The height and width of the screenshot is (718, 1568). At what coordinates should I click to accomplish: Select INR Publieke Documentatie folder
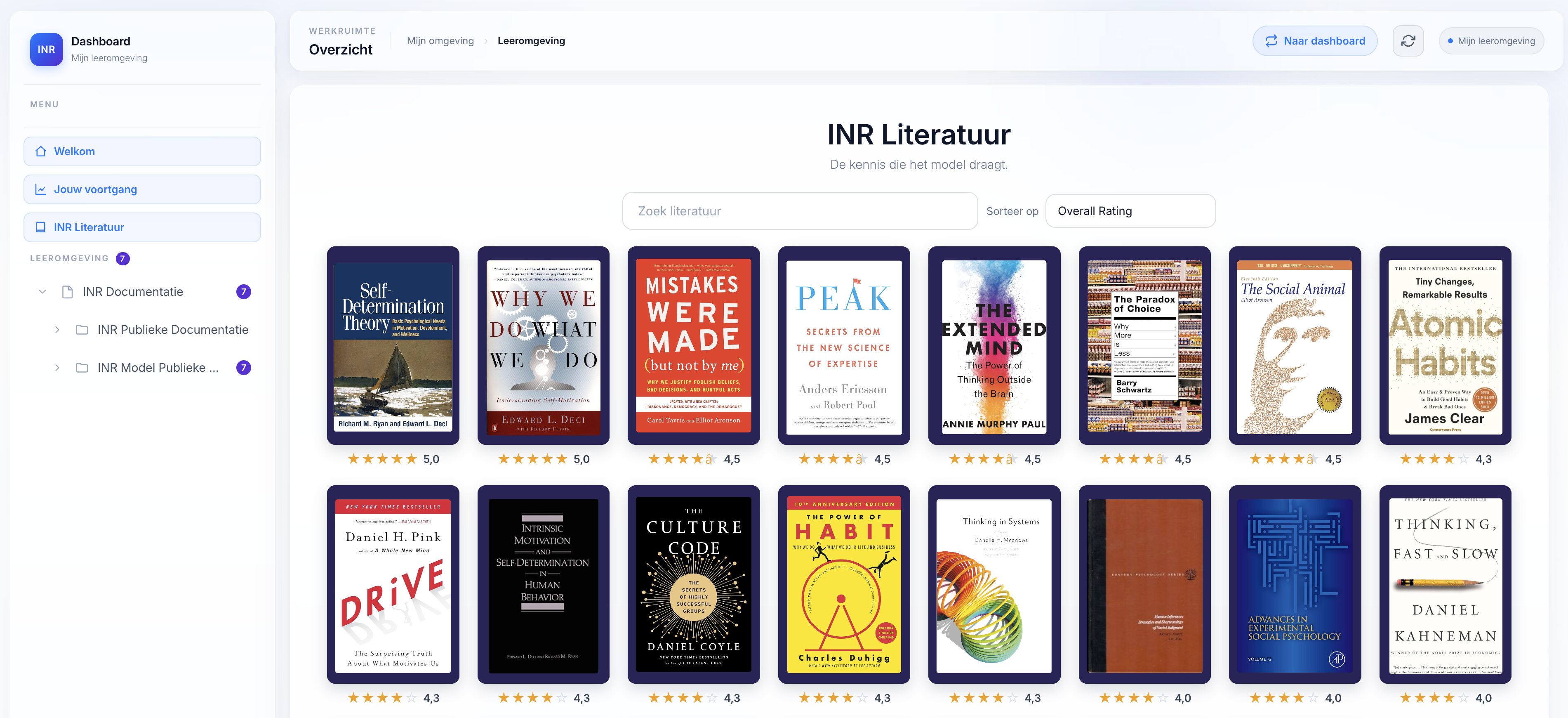[x=173, y=329]
